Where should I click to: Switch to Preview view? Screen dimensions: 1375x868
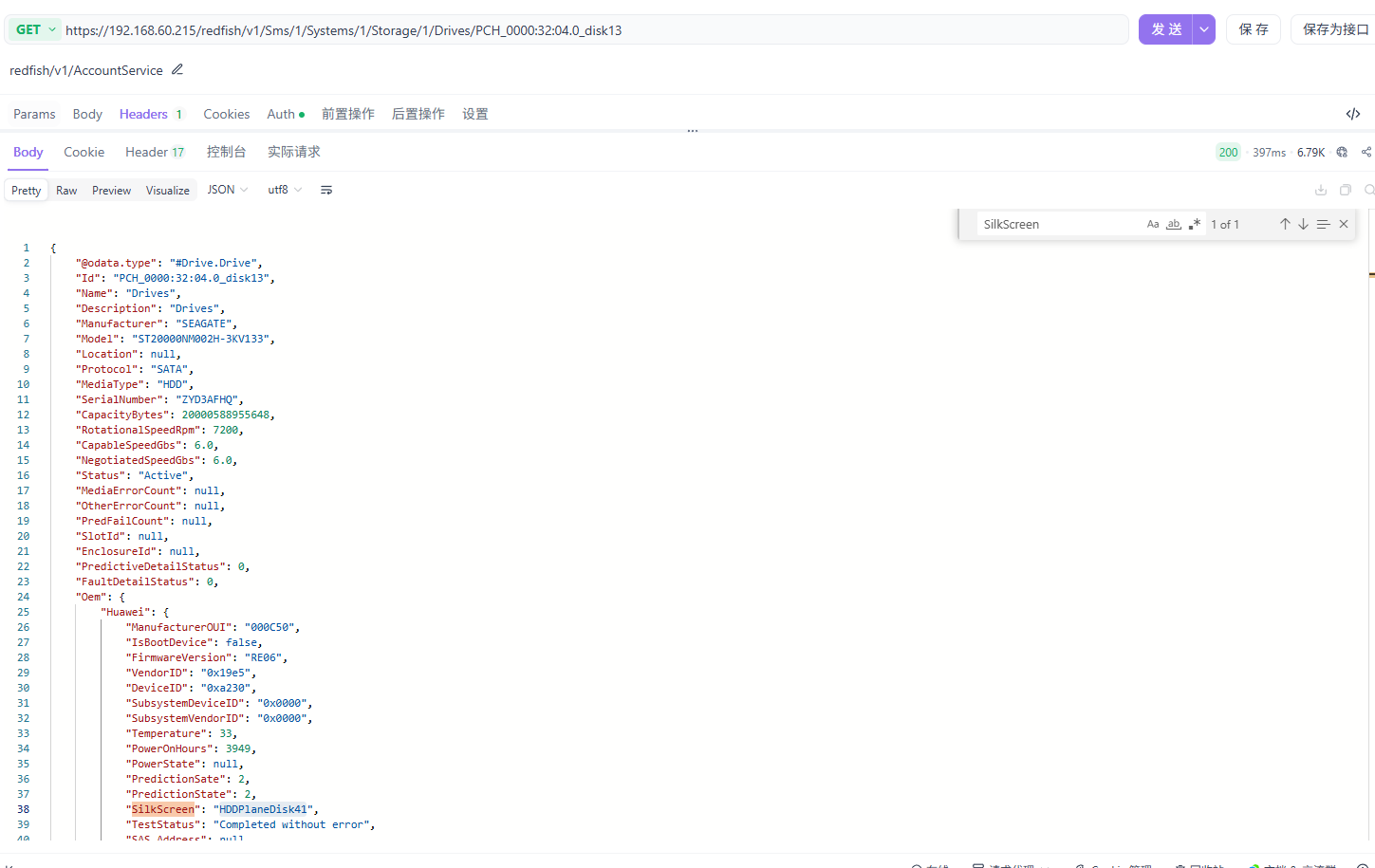(111, 190)
